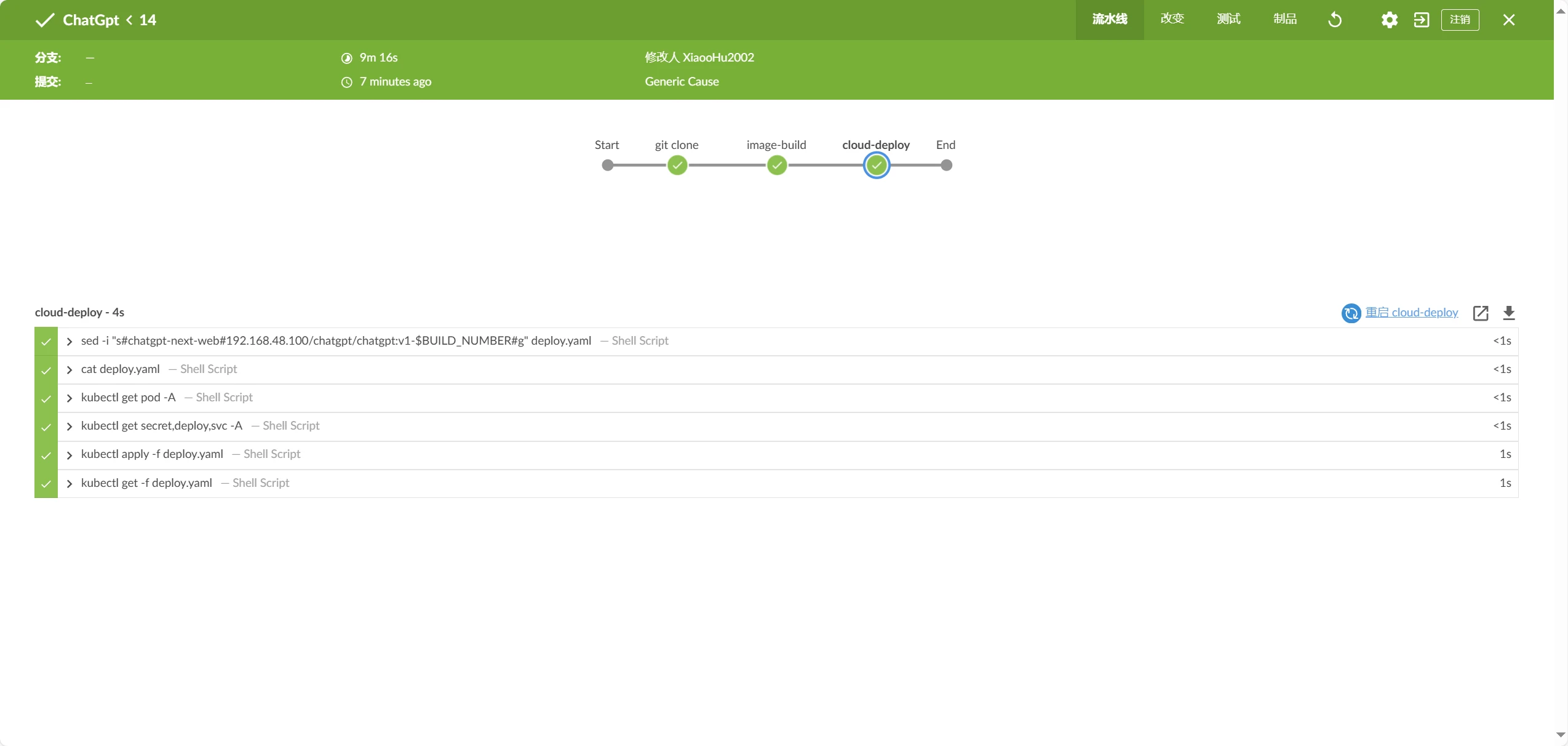Open pipeline settings via the gear icon
Viewport: 1568px width, 746px height.
click(x=1389, y=20)
